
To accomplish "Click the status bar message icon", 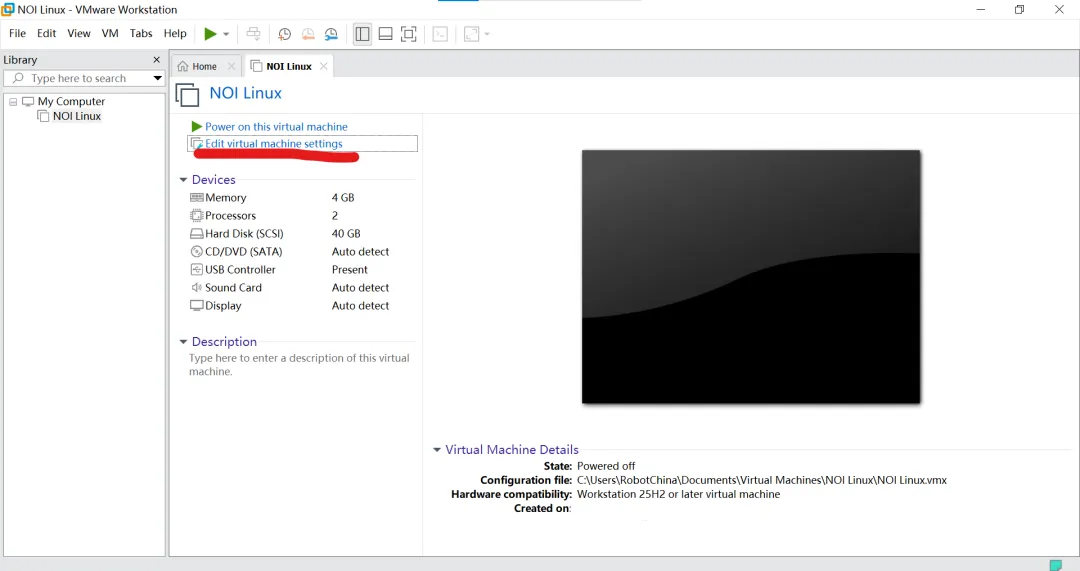I will (1055, 565).
